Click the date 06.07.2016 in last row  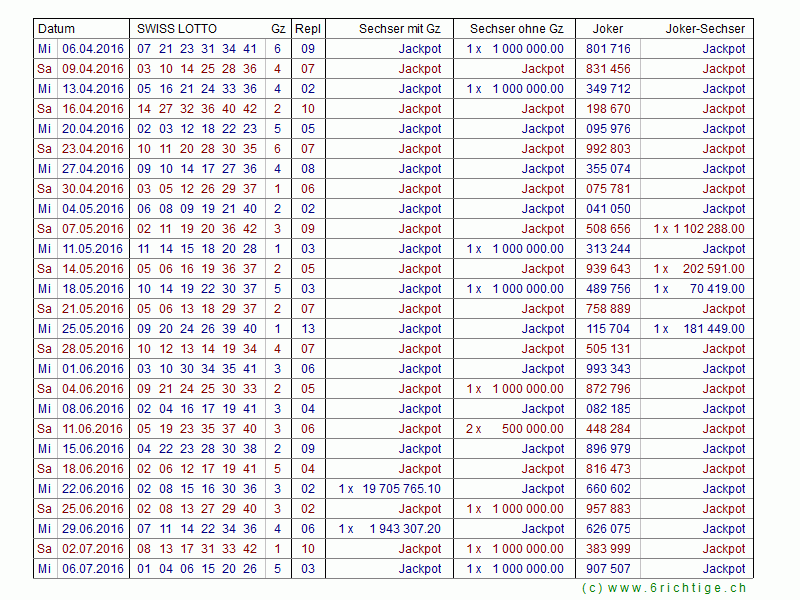pos(93,569)
